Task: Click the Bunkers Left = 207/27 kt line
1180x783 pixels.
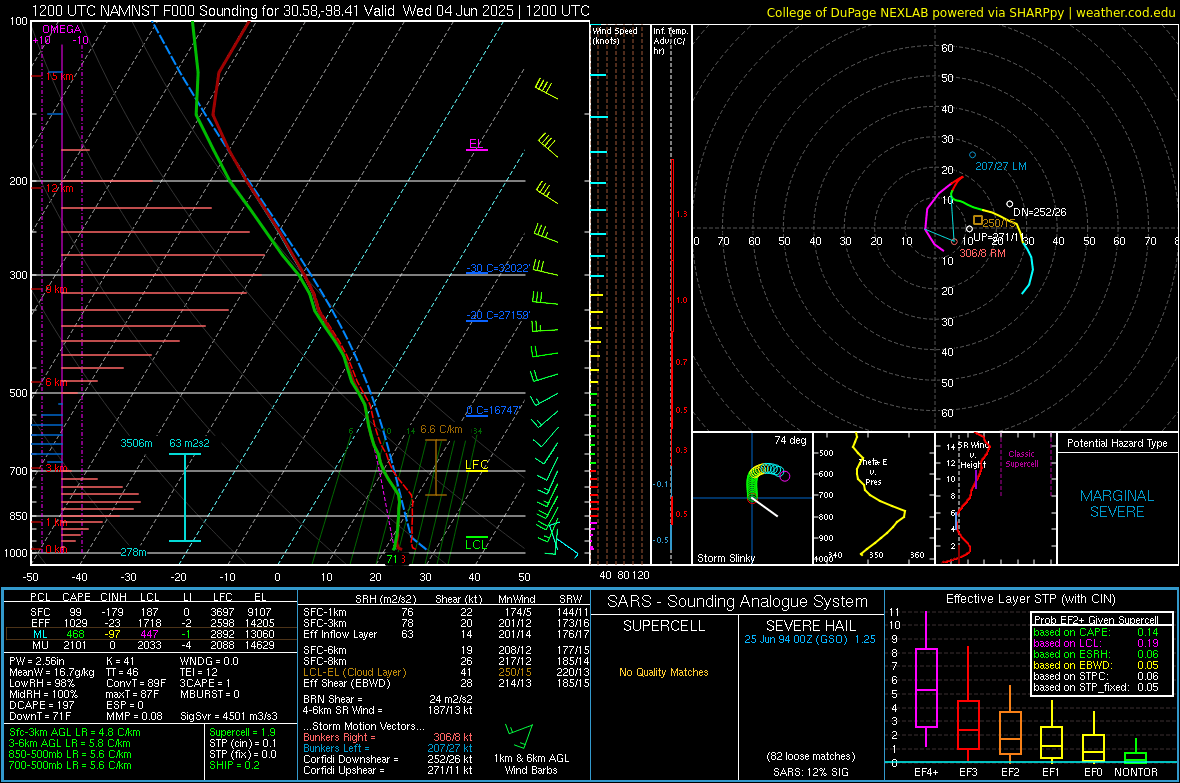Action: coord(388,748)
